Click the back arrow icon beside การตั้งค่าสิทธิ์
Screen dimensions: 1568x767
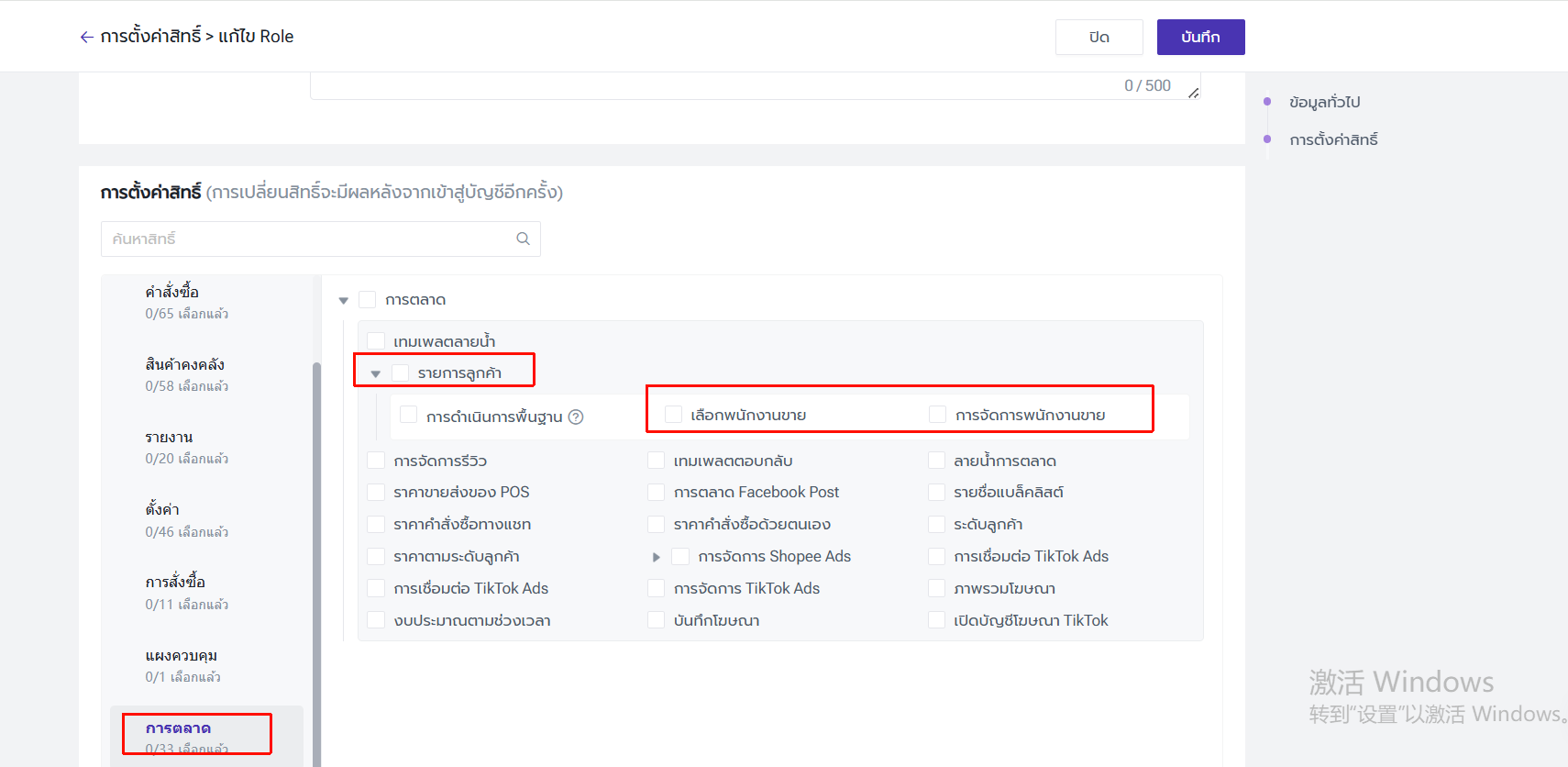click(87, 37)
